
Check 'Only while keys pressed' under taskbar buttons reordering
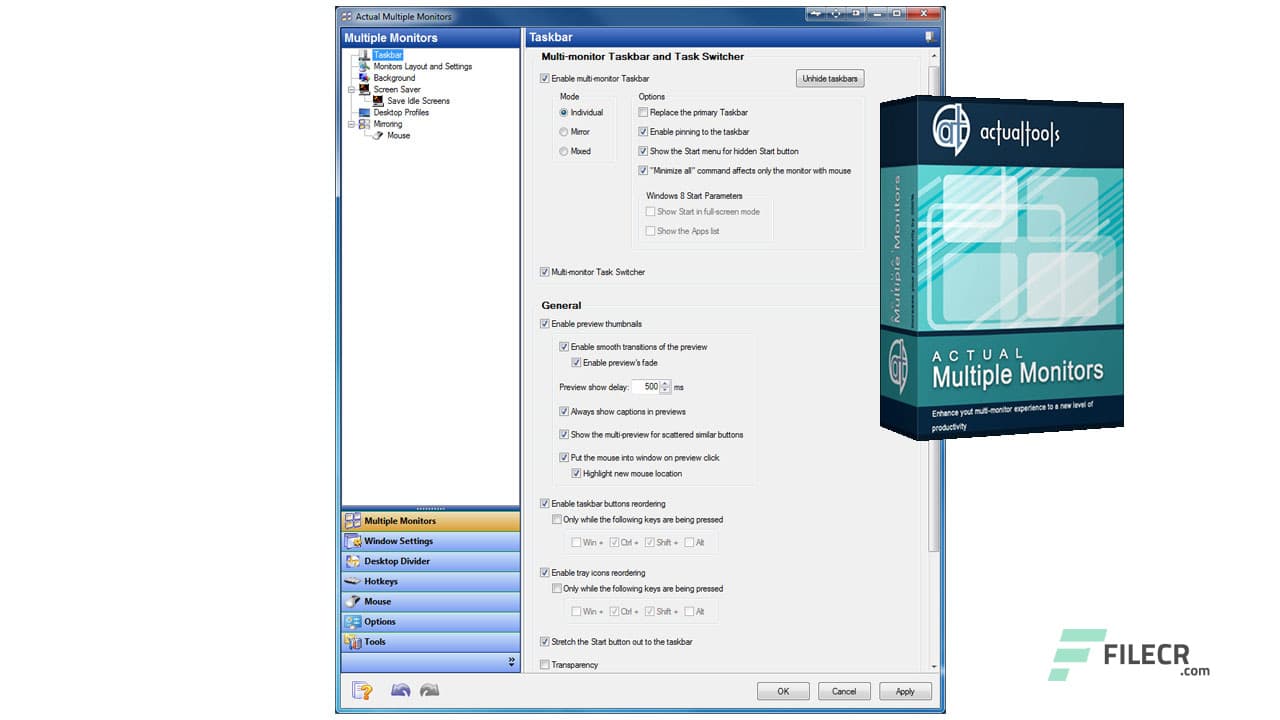tap(557, 520)
